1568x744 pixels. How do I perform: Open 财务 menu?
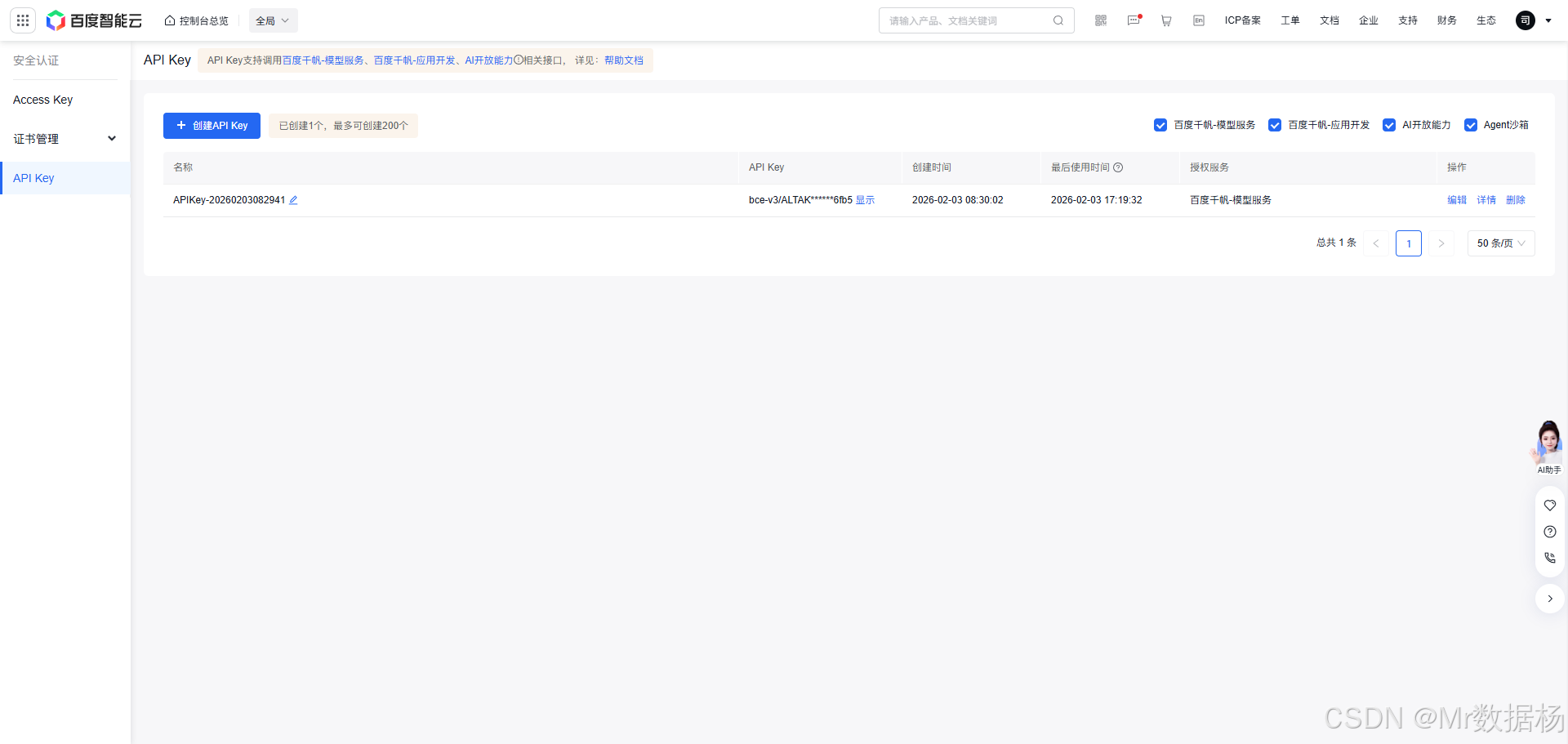pos(1447,20)
